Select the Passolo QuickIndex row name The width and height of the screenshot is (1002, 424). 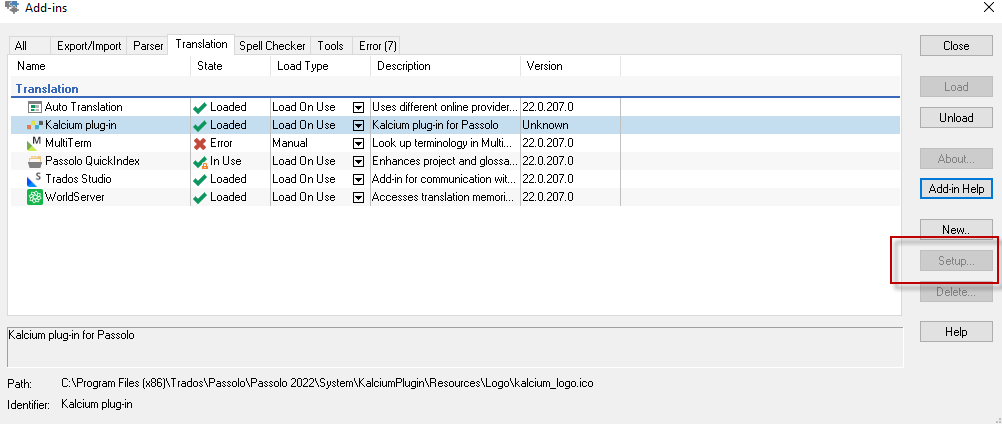(92, 161)
